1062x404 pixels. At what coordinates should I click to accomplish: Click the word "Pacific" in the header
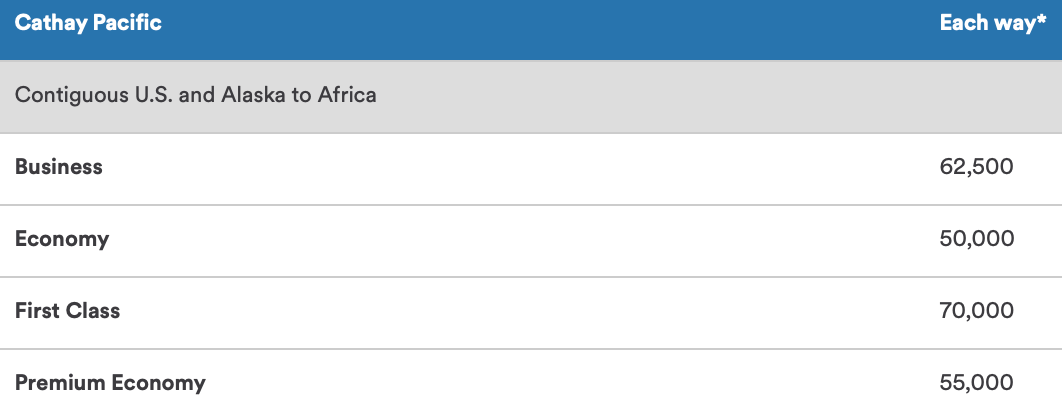126,23
